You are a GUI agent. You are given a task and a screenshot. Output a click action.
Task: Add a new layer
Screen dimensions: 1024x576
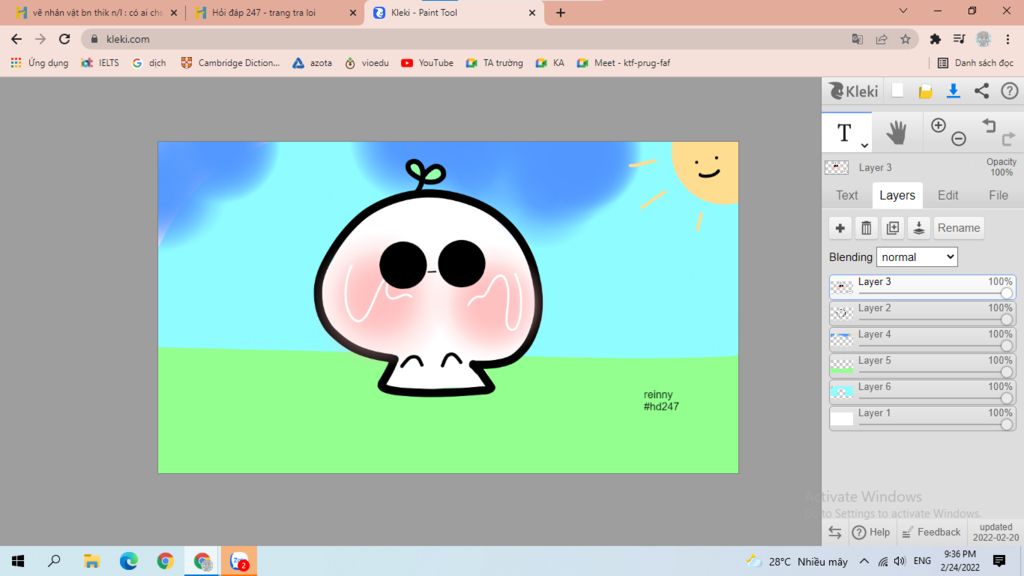[x=840, y=228]
